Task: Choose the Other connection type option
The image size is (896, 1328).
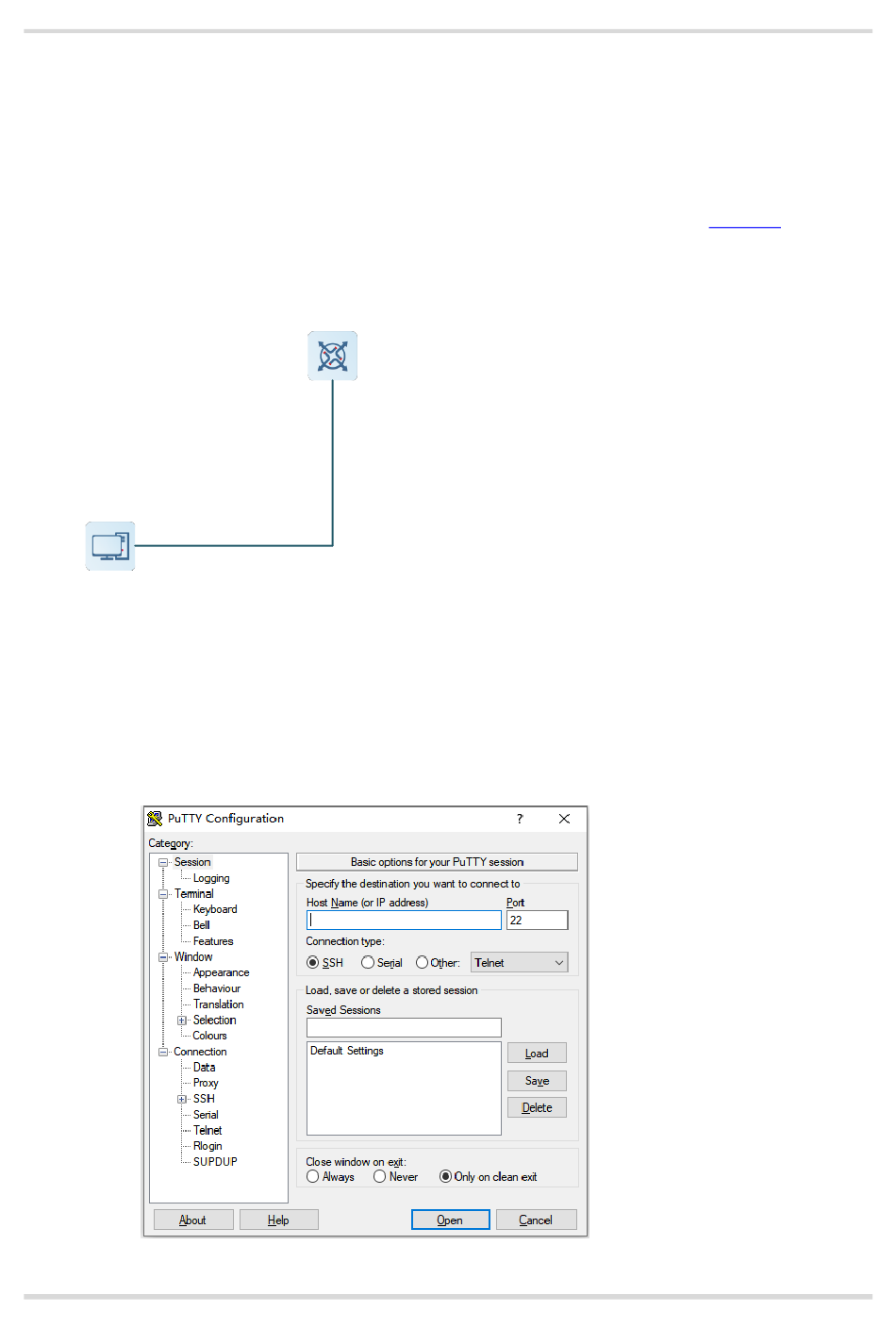Action: click(422, 963)
